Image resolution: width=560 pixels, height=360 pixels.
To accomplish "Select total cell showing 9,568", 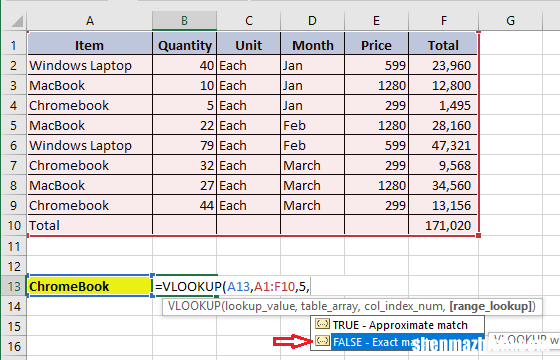I will pyautogui.click(x=443, y=165).
